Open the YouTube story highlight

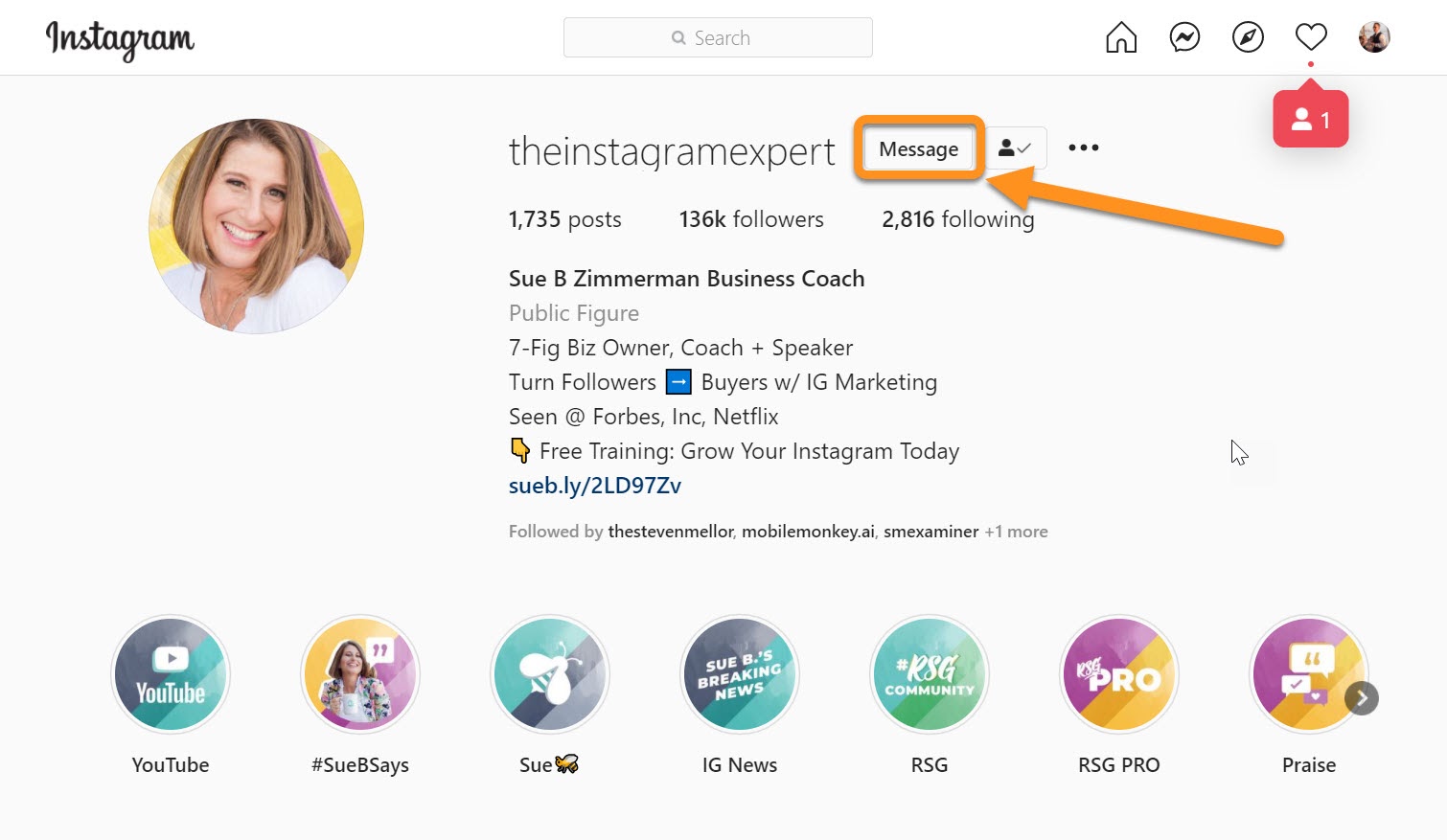[x=171, y=674]
